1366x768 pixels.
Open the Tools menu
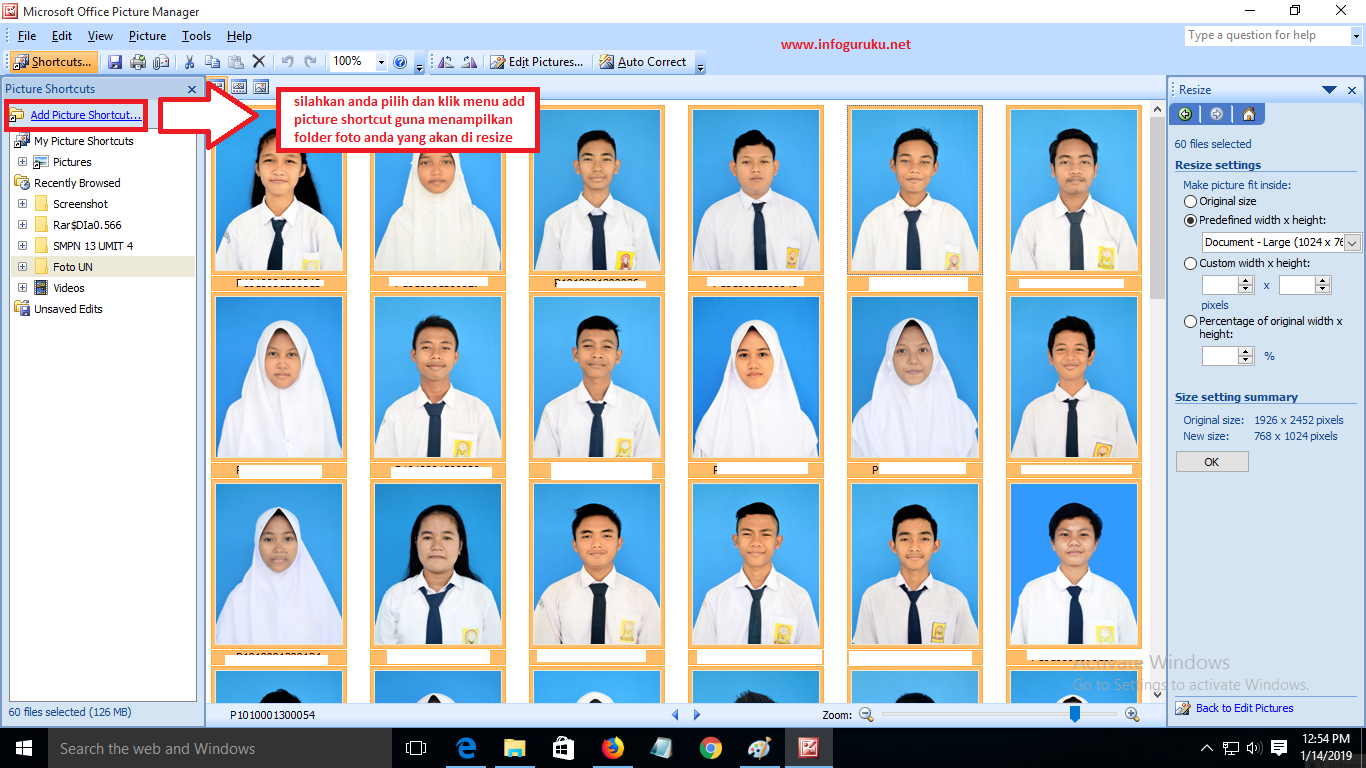(196, 36)
